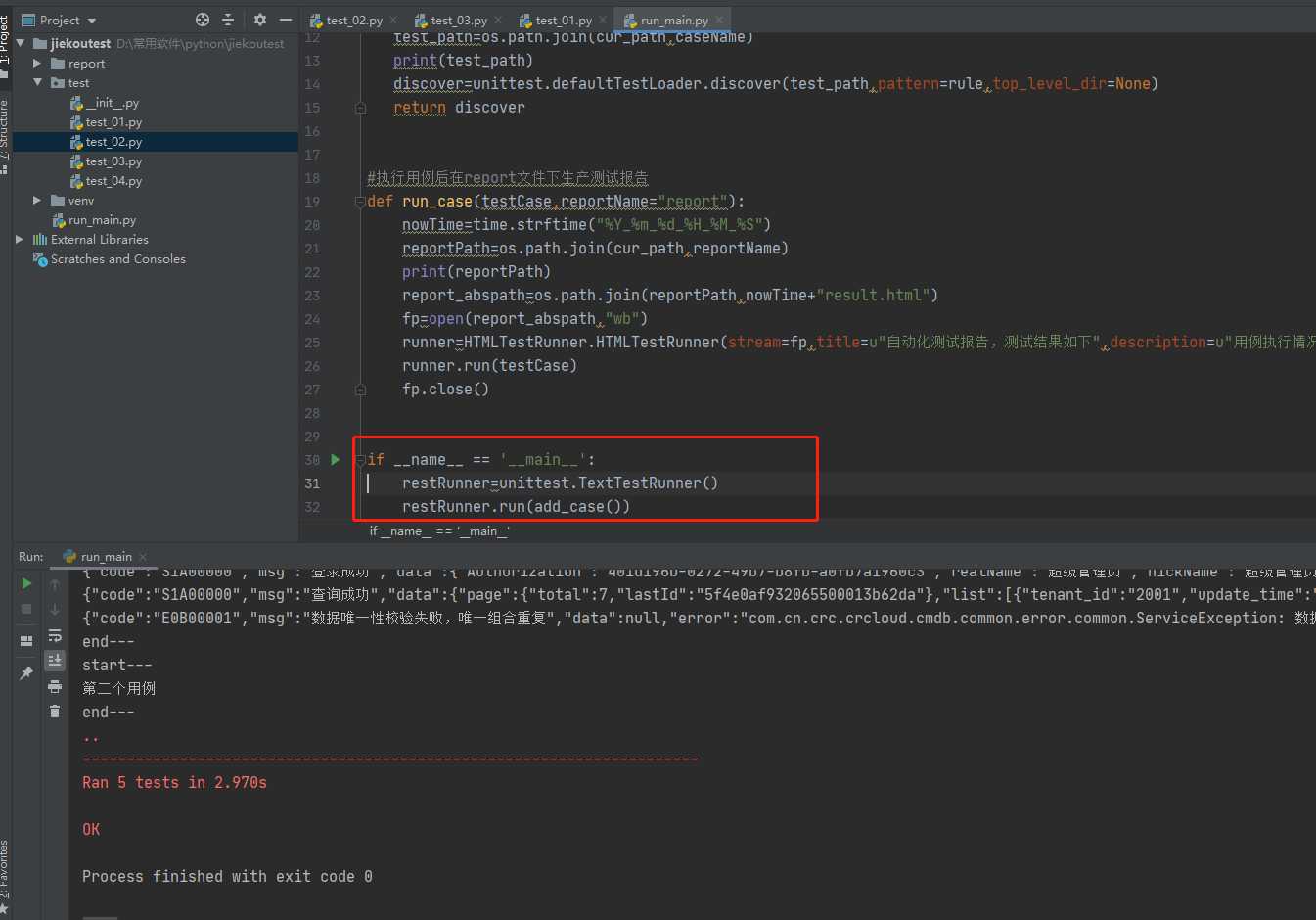The height and width of the screenshot is (920, 1316).
Task: Rerun run_main with the green play icon
Action: click(26, 583)
